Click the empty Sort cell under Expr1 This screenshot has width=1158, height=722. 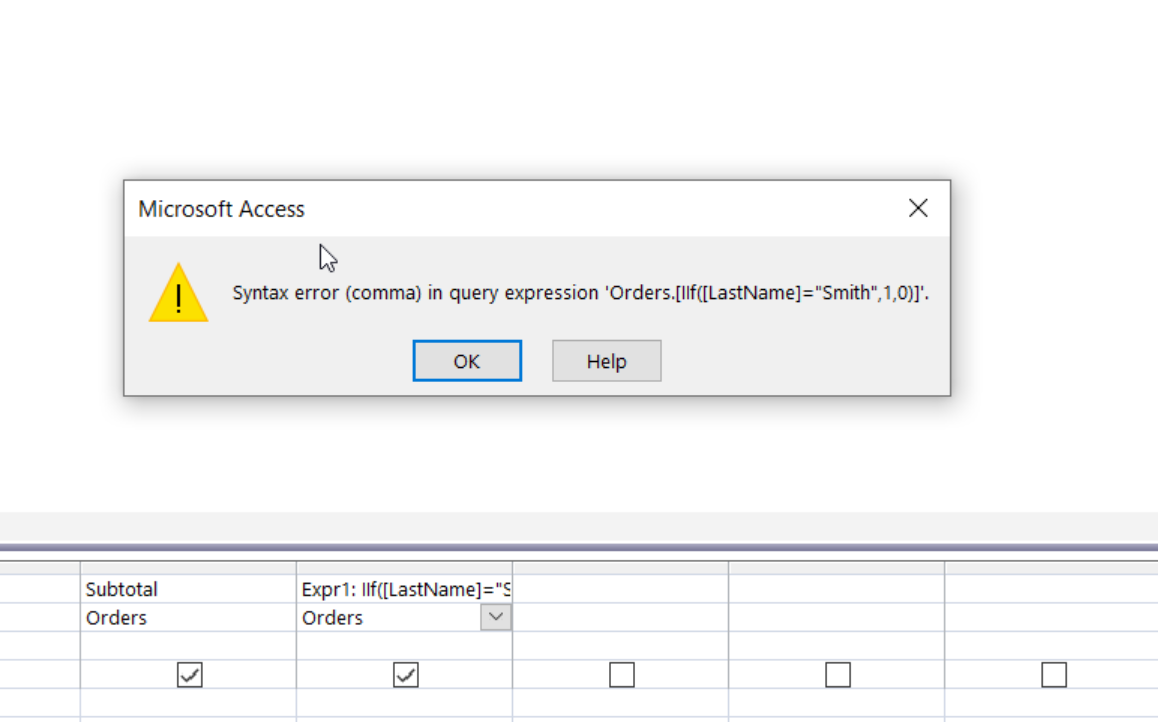point(405,645)
